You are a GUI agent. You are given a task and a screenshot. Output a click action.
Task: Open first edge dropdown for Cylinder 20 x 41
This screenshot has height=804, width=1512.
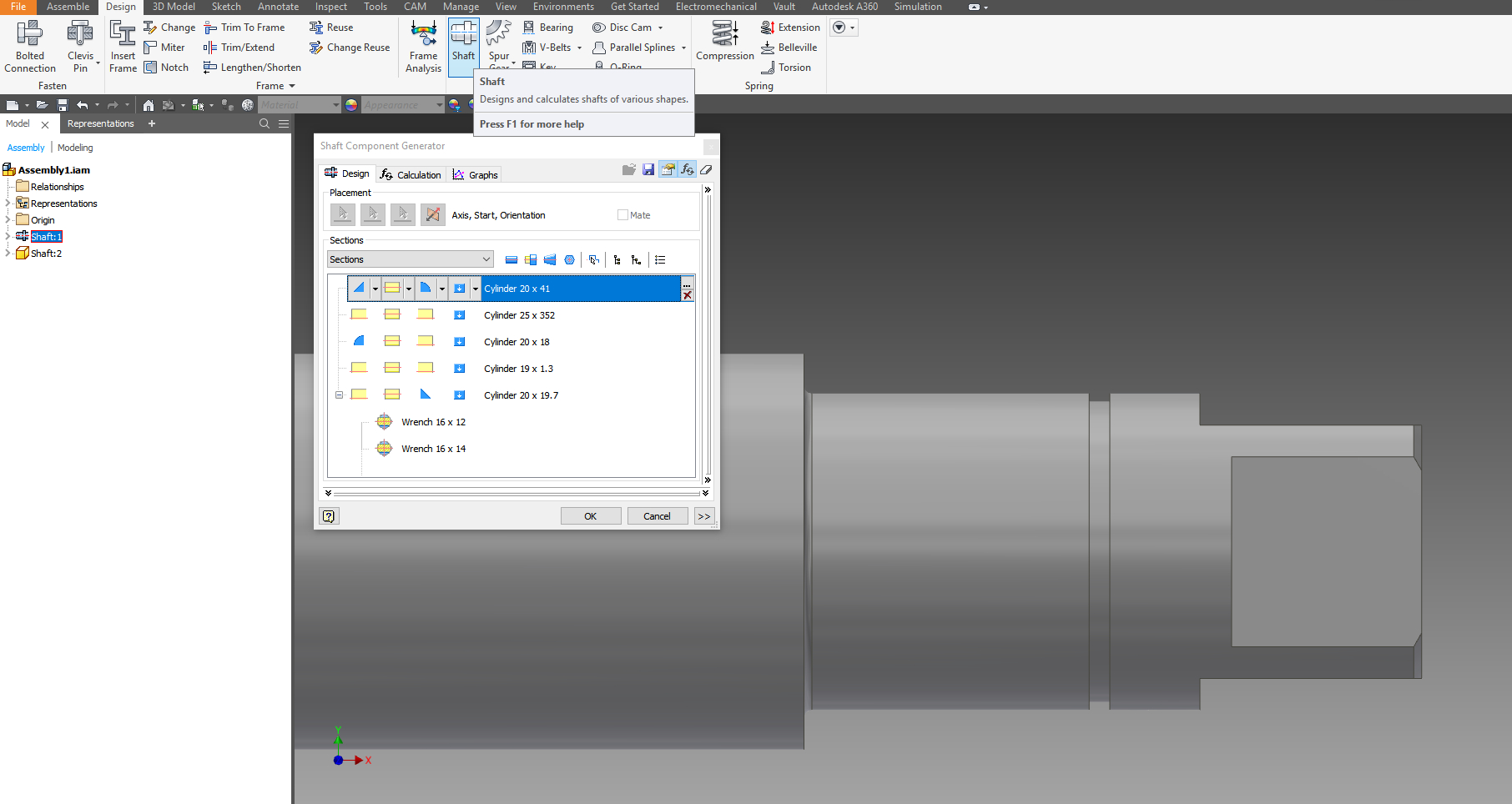coord(375,289)
